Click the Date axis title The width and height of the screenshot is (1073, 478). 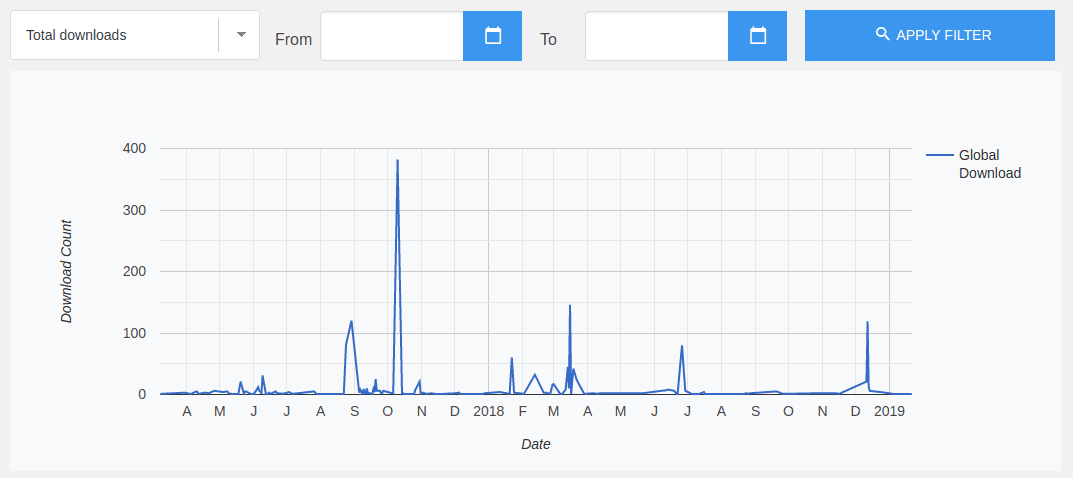coord(536,444)
